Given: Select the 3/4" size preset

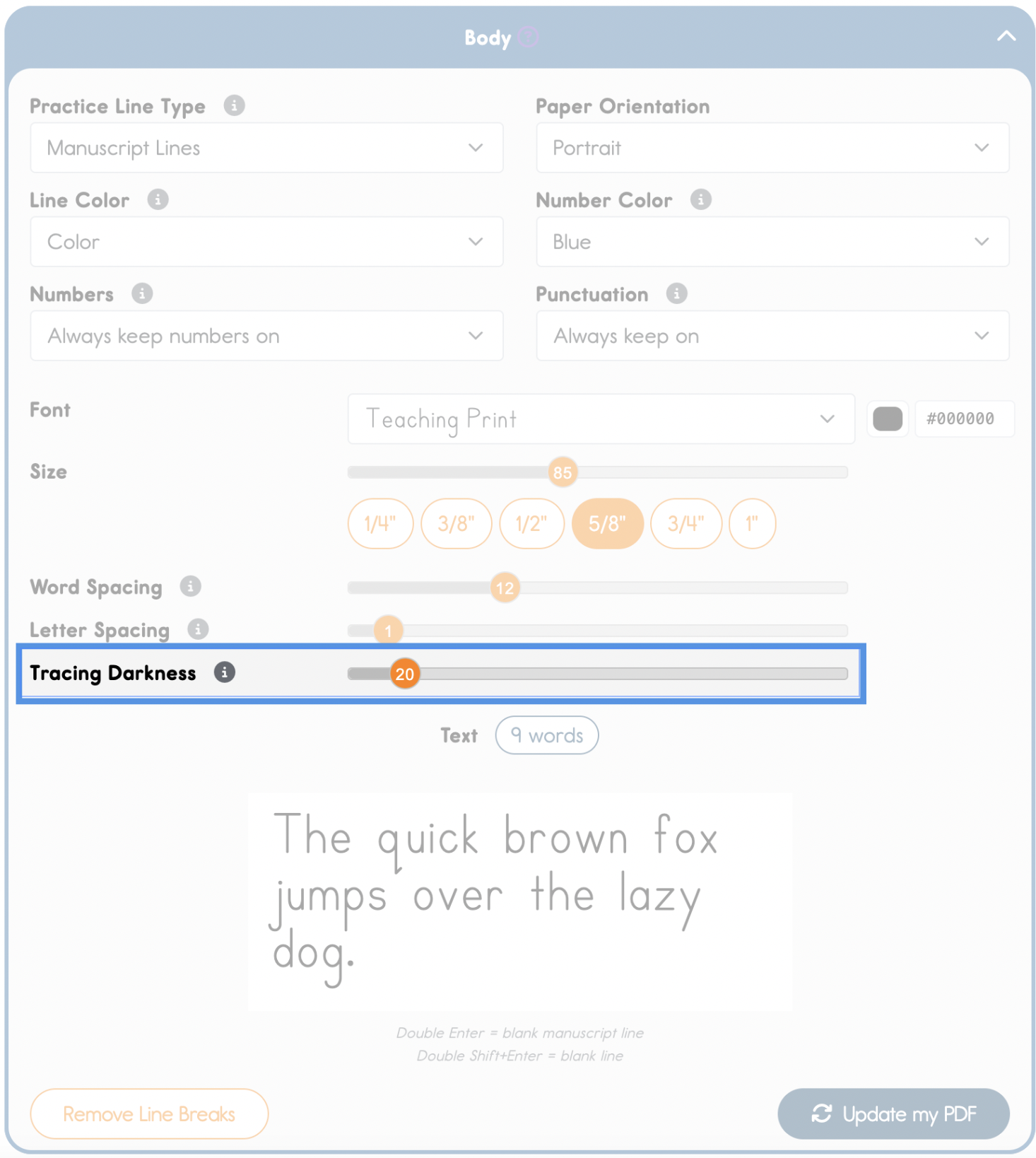Looking at the screenshot, I should (x=685, y=524).
